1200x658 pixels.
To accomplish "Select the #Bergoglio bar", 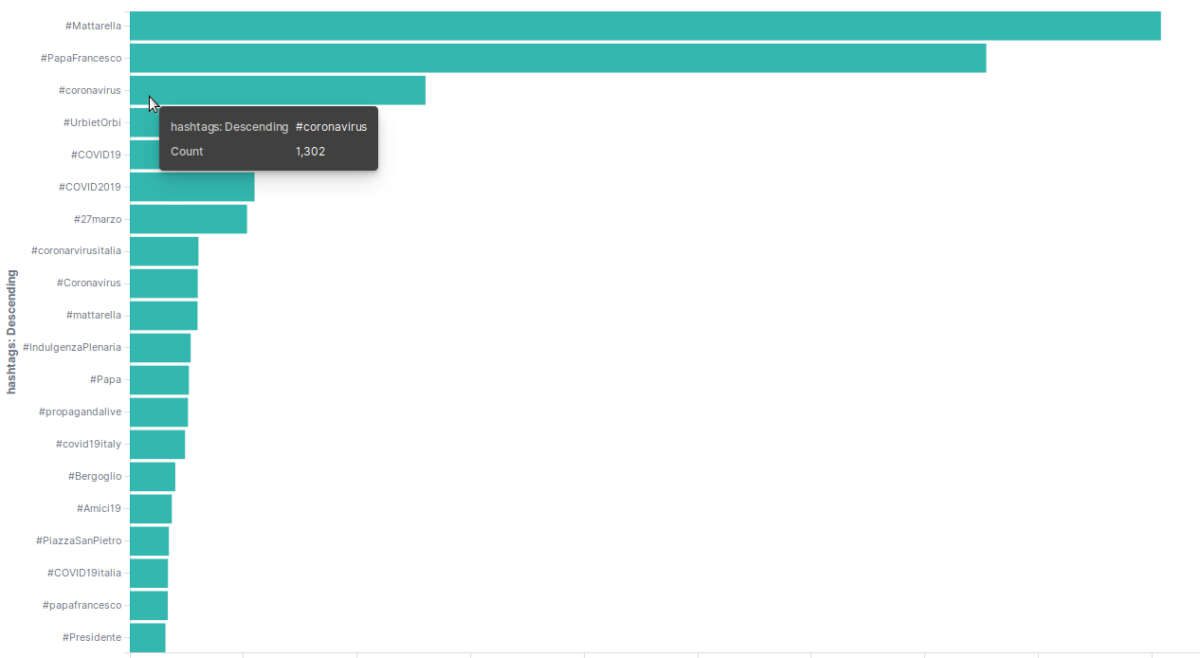I will pyautogui.click(x=152, y=476).
